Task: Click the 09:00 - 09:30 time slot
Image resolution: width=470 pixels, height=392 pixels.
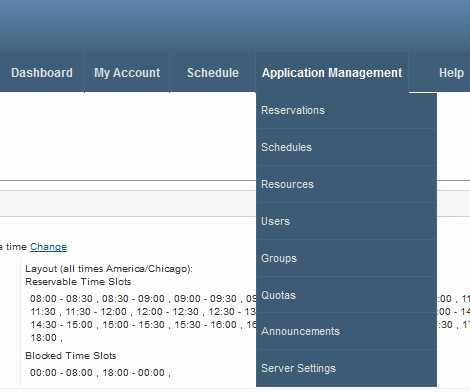Action: [x=205, y=299]
